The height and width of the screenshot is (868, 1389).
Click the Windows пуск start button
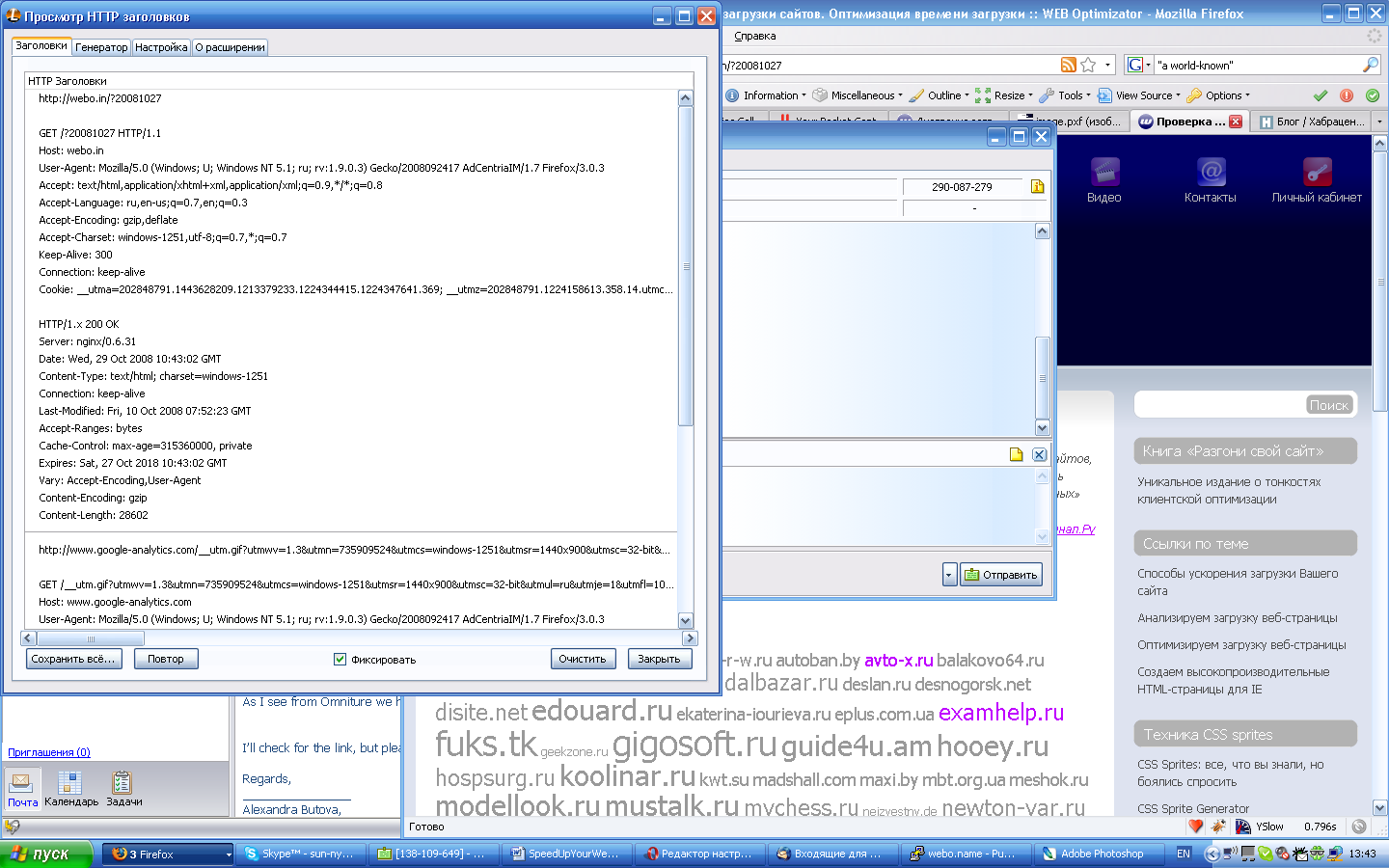(47, 854)
